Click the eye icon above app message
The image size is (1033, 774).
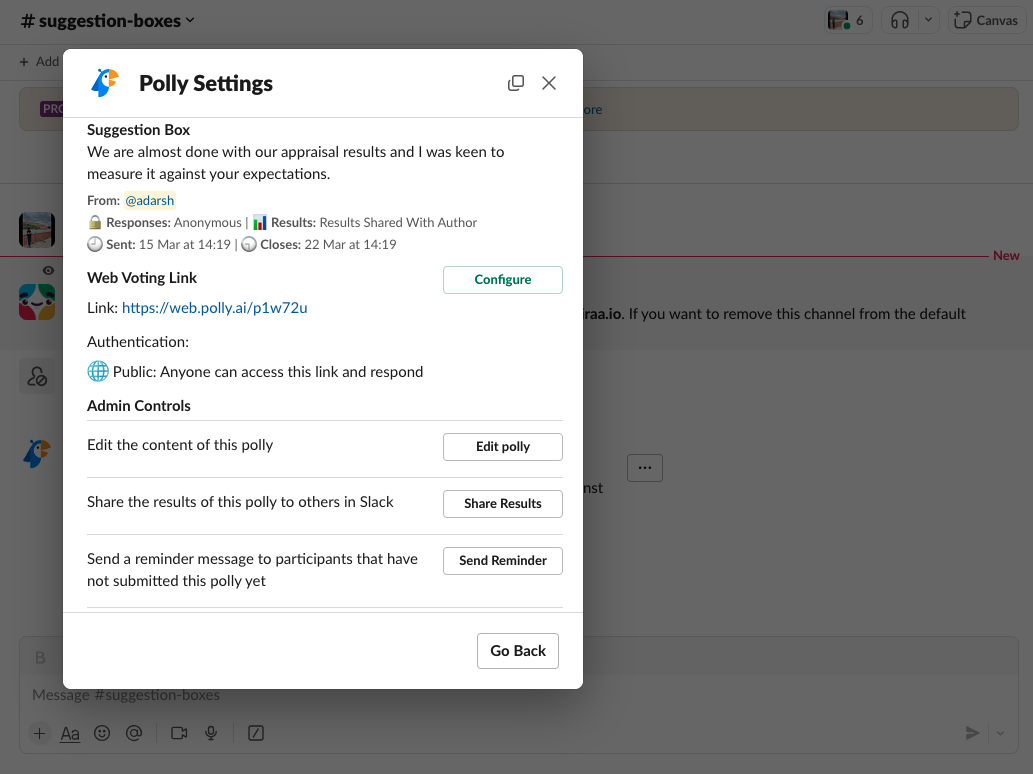click(x=48, y=271)
